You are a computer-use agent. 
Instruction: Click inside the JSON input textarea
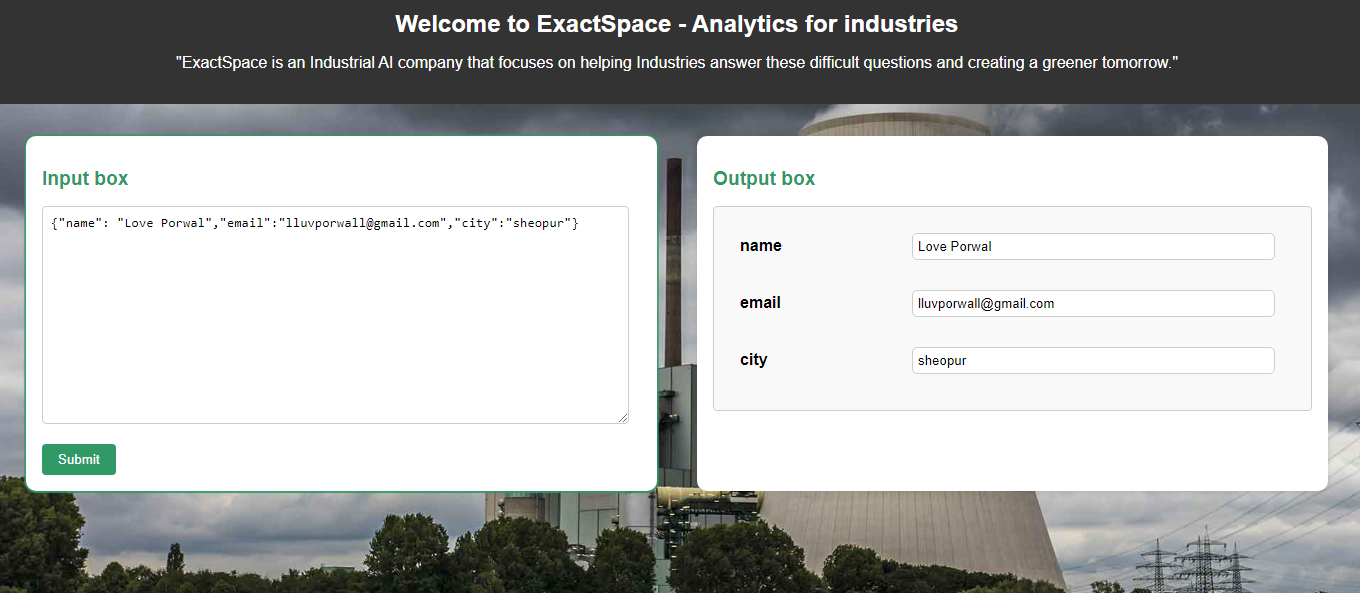click(x=335, y=320)
